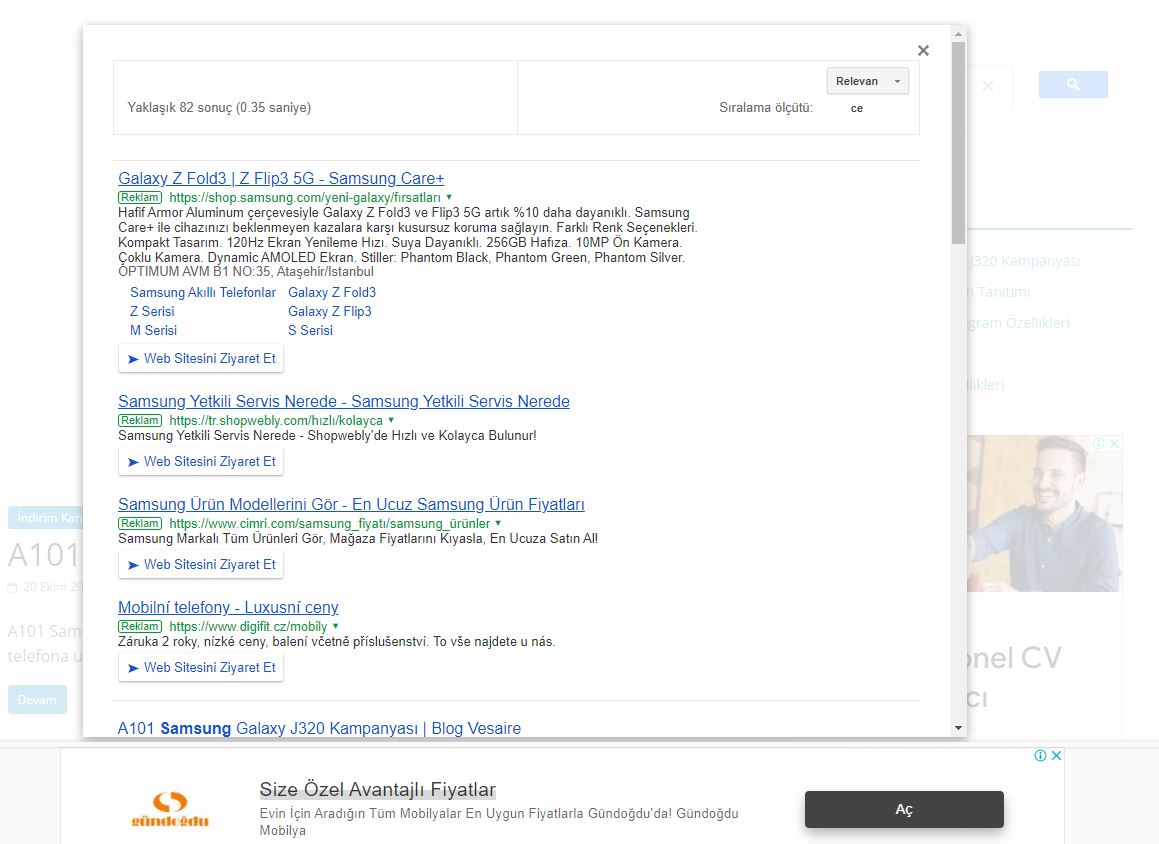Clear the search box with the X icon
The image size is (1159, 844).
point(988,86)
